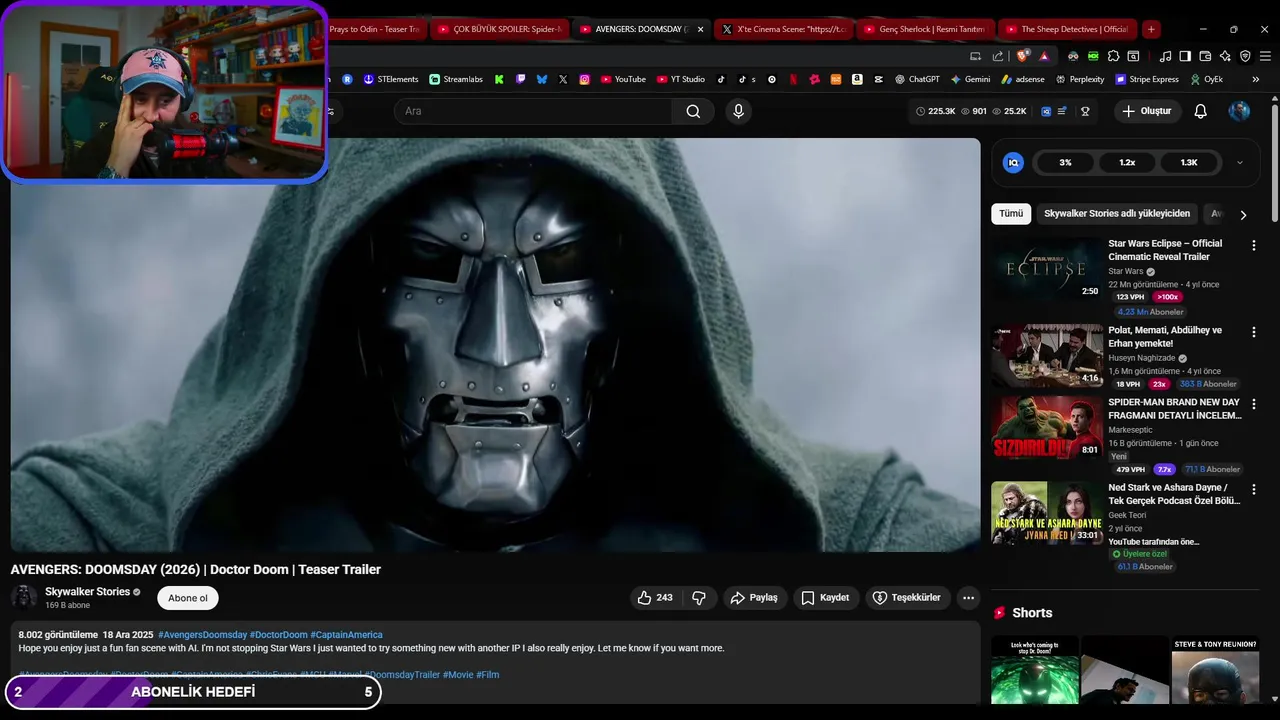This screenshot has height=720, width=1280.
Task: Open options for Polat, Memati video
Action: click(x=1253, y=332)
